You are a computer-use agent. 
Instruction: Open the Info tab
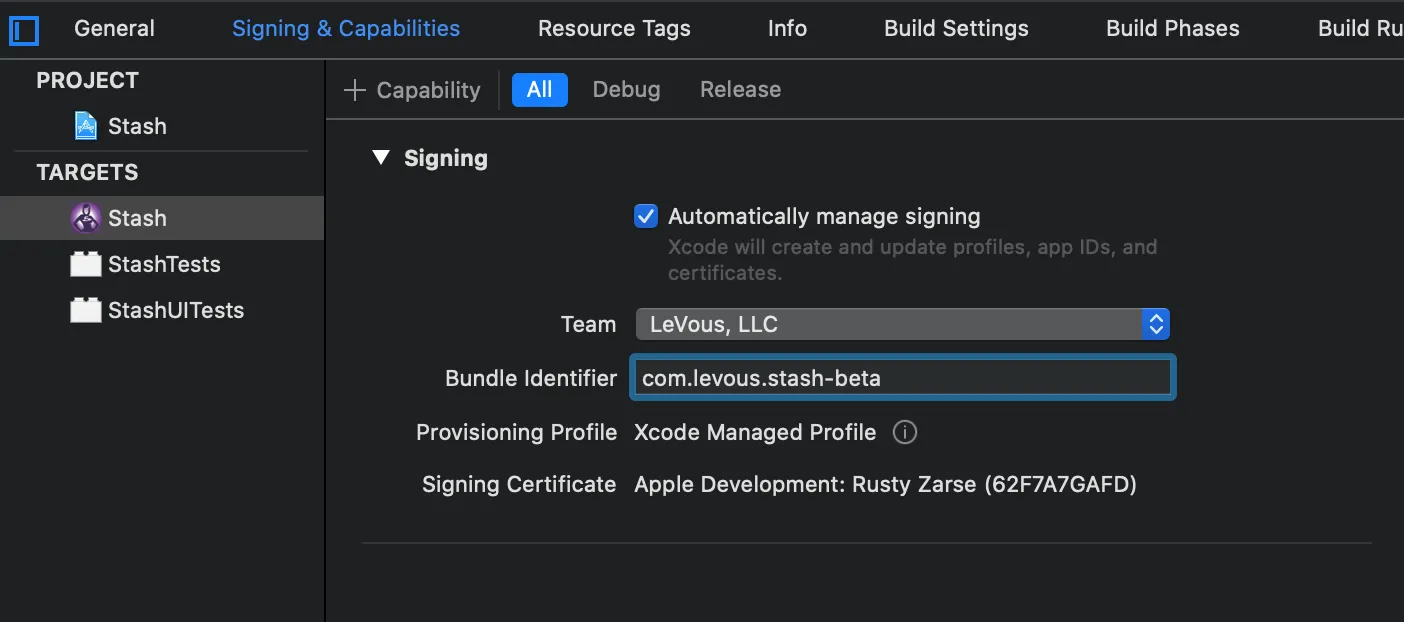(x=787, y=28)
